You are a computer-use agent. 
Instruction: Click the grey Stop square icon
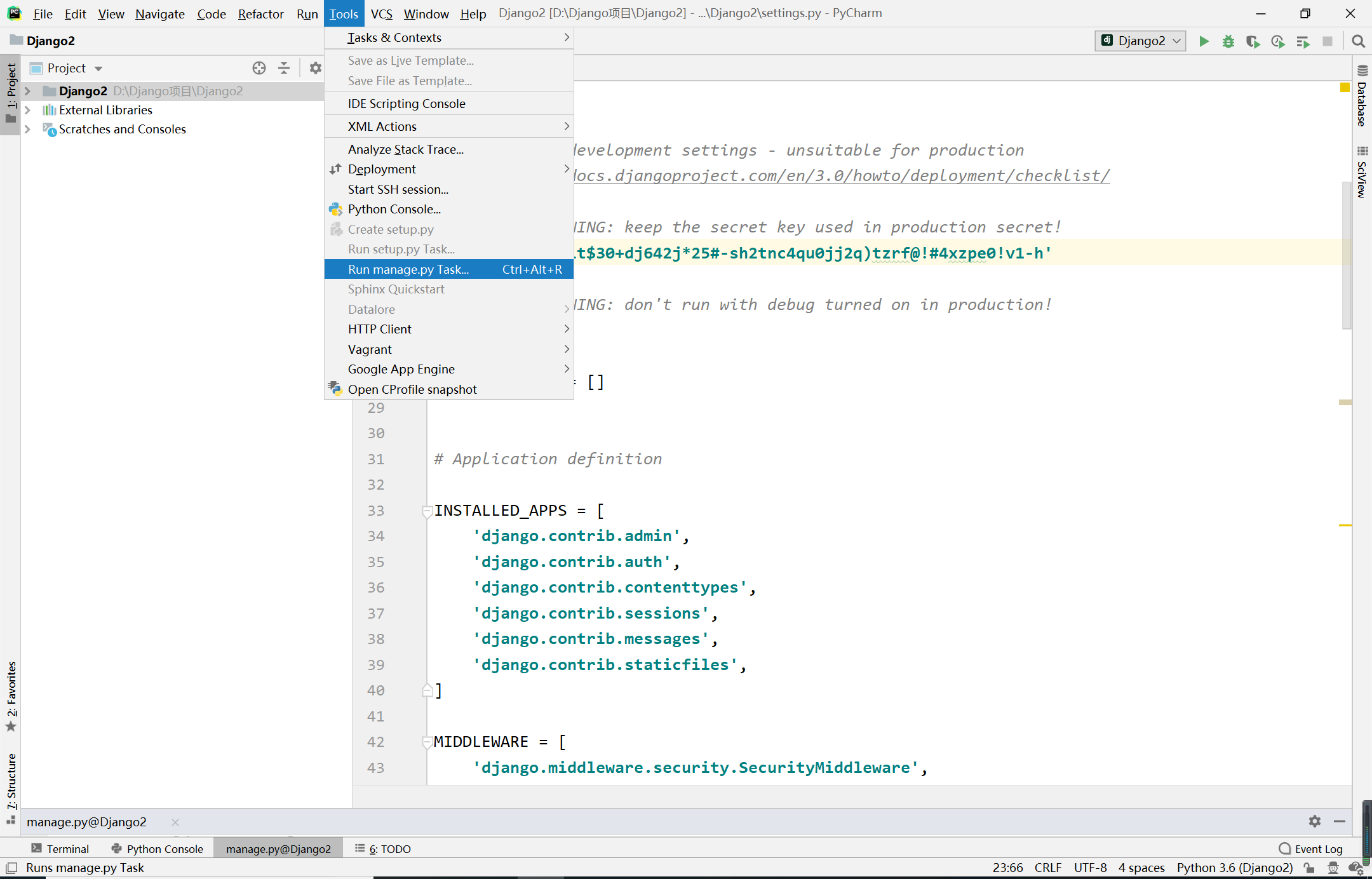coord(1328,41)
